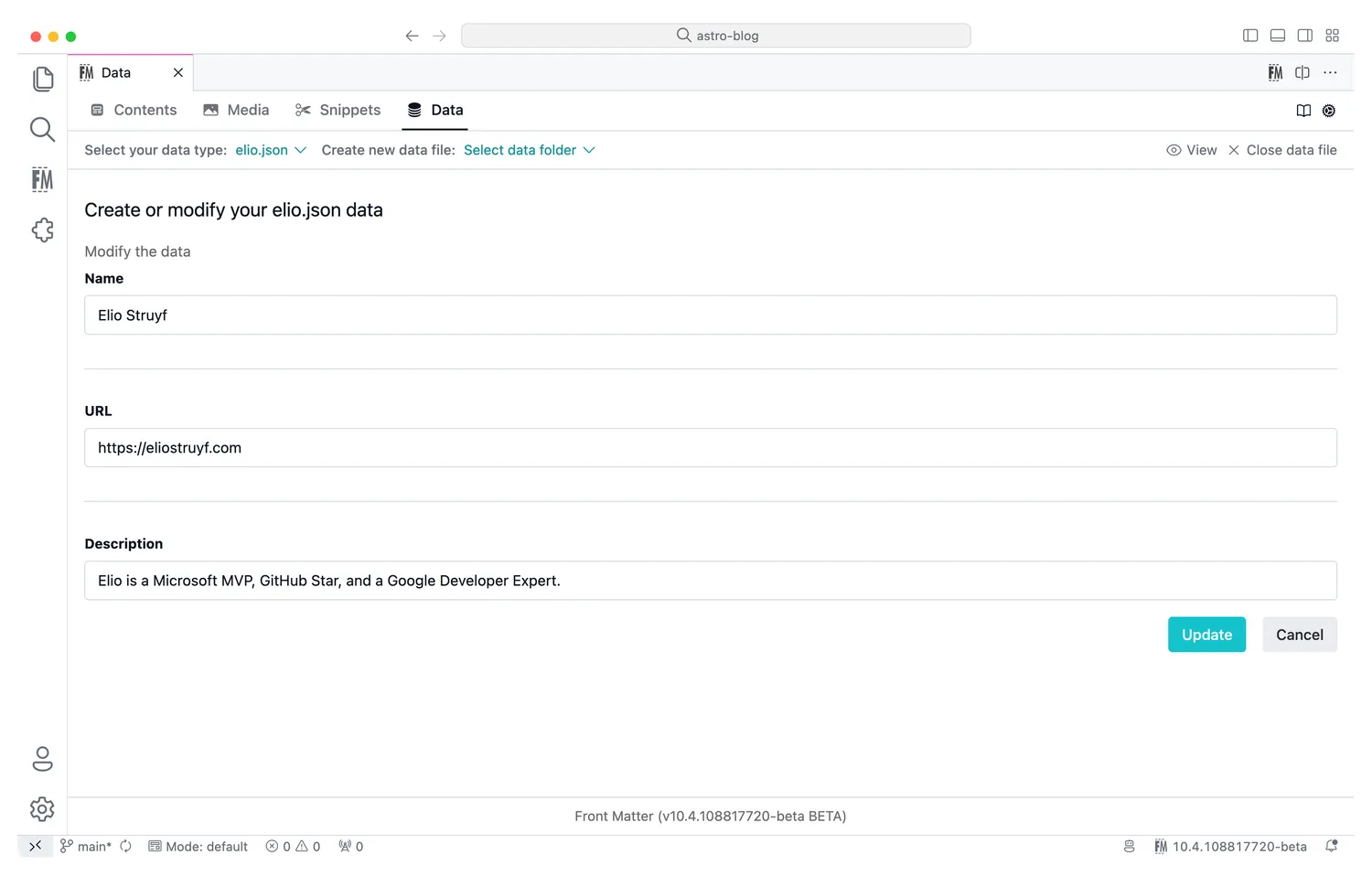Open the Accounts icon in activity bar
Viewport: 1372px width, 876px height.
point(42,759)
